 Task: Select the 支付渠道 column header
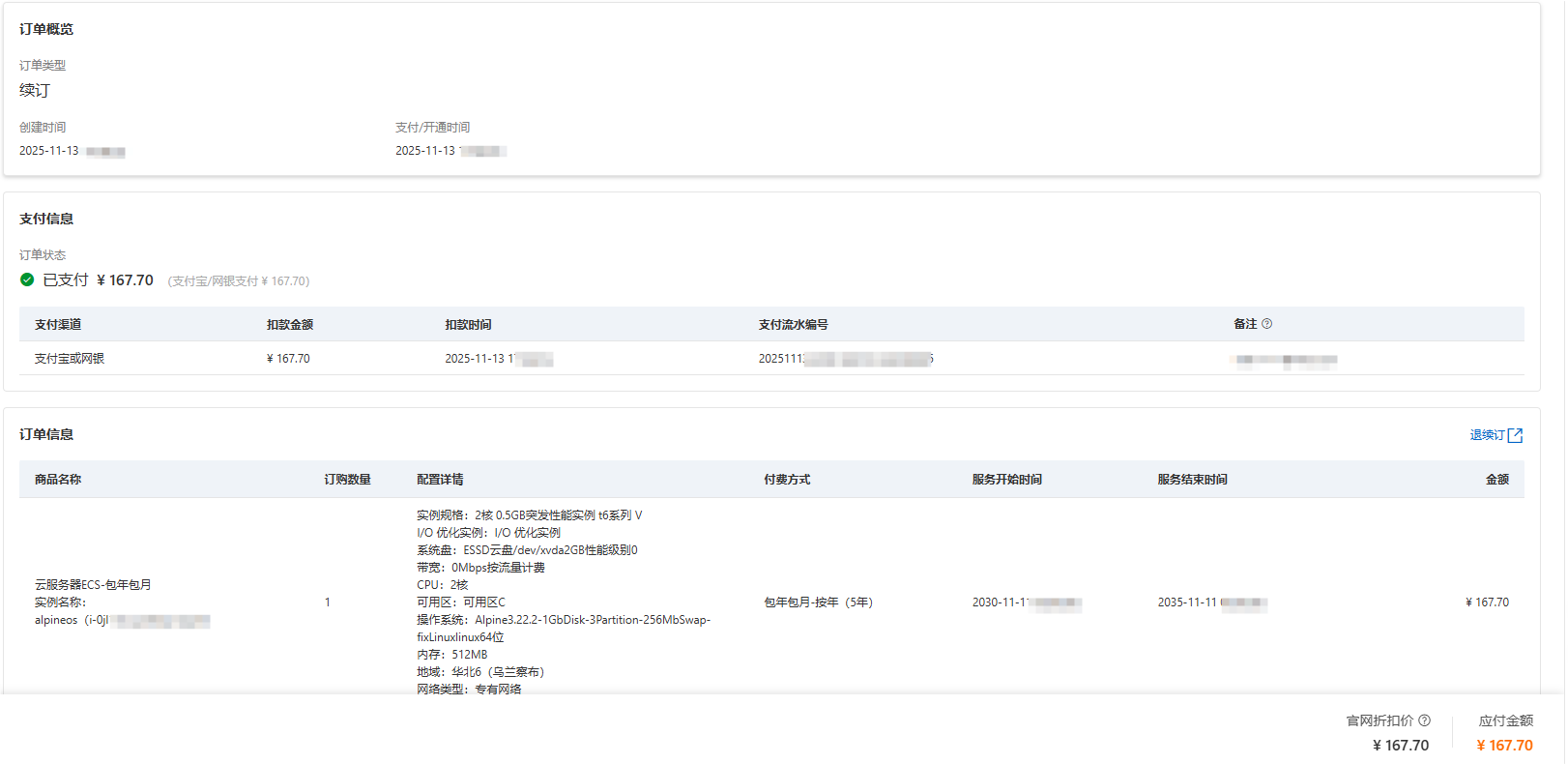[58, 325]
